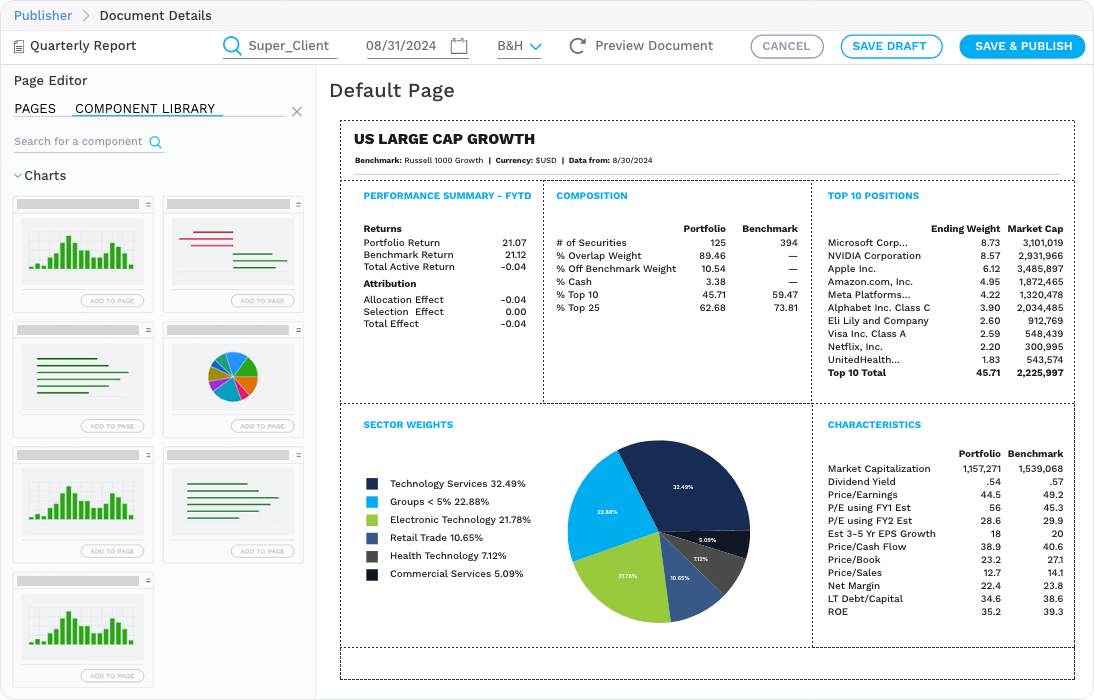
Task: Click the document icon beside Quarterly Report
Action: 18,45
